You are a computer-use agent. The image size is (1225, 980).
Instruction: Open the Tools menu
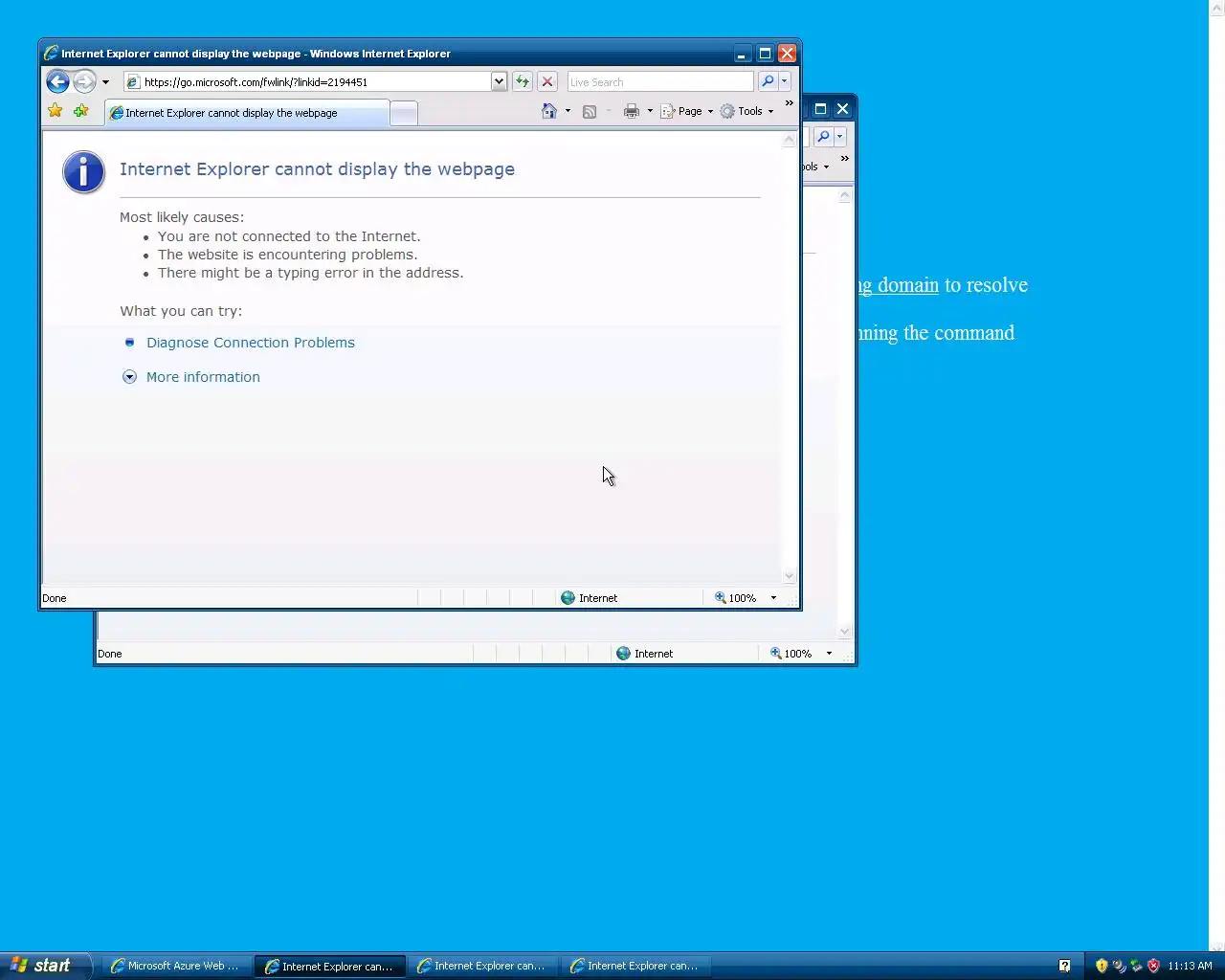pos(746,111)
